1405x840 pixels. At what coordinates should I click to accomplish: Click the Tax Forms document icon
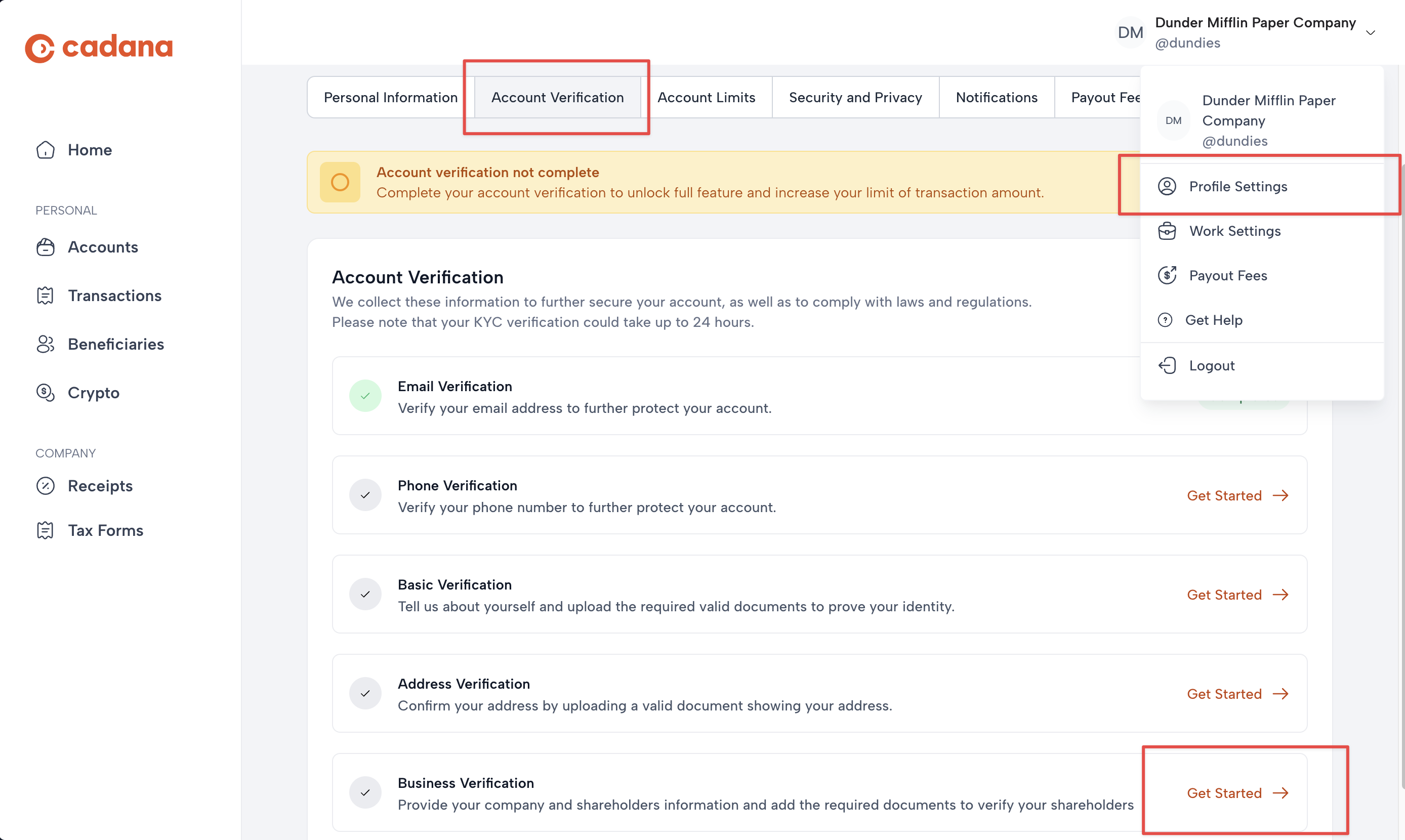point(45,530)
